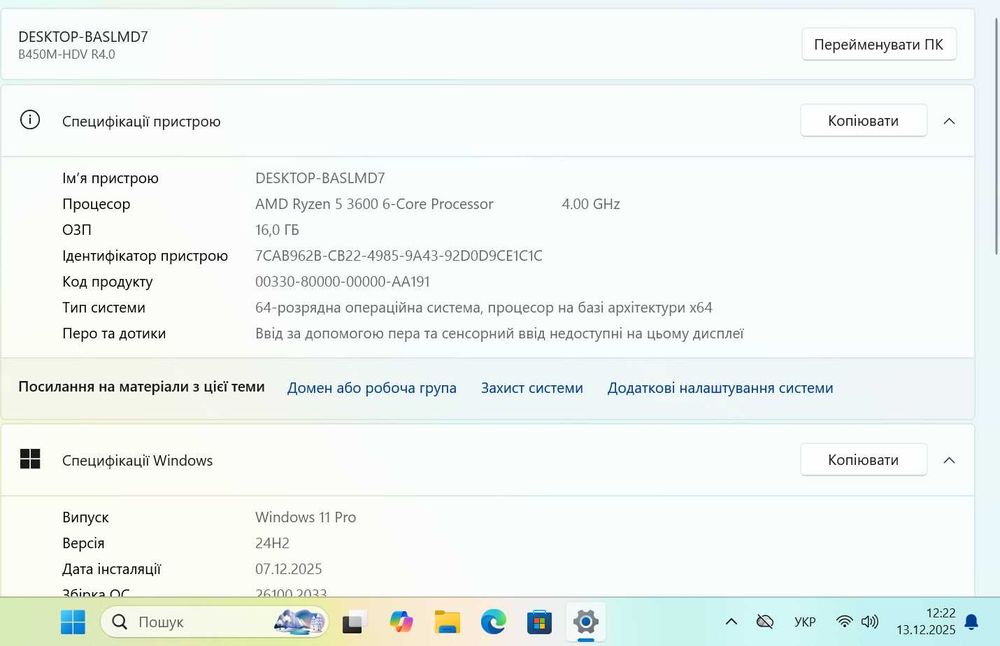This screenshot has width=1000, height=646.
Task: Open the Wi-Fi network tray icon
Action: tap(844, 621)
